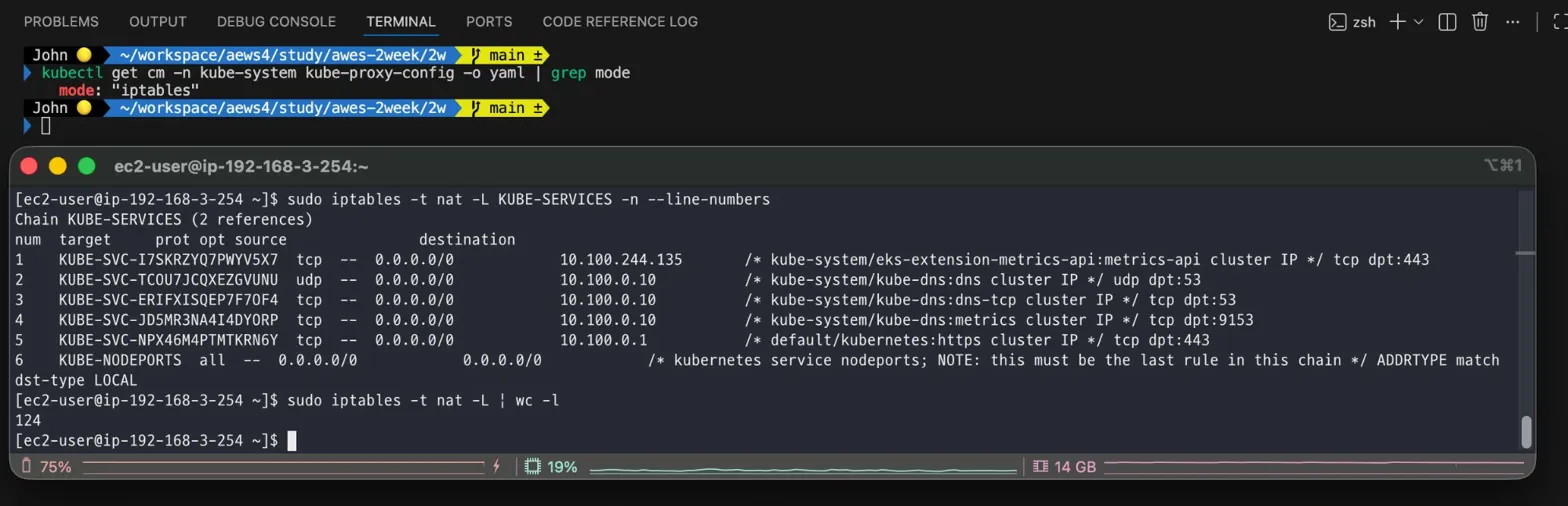Image resolution: width=1568 pixels, height=506 pixels.
Task: Click the CPU chip icon at 19%
Action: (x=533, y=466)
